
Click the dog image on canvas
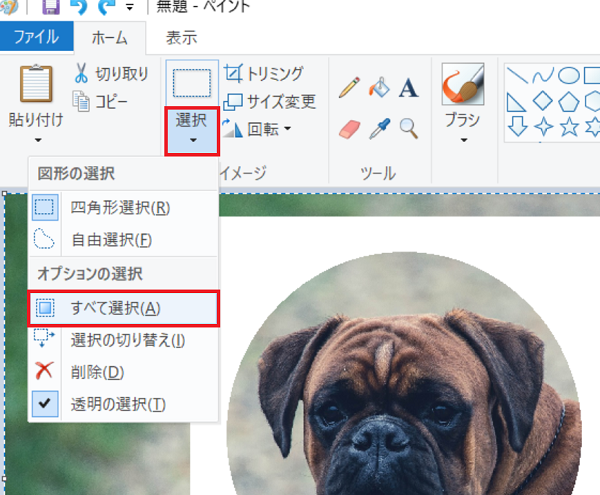(x=404, y=373)
